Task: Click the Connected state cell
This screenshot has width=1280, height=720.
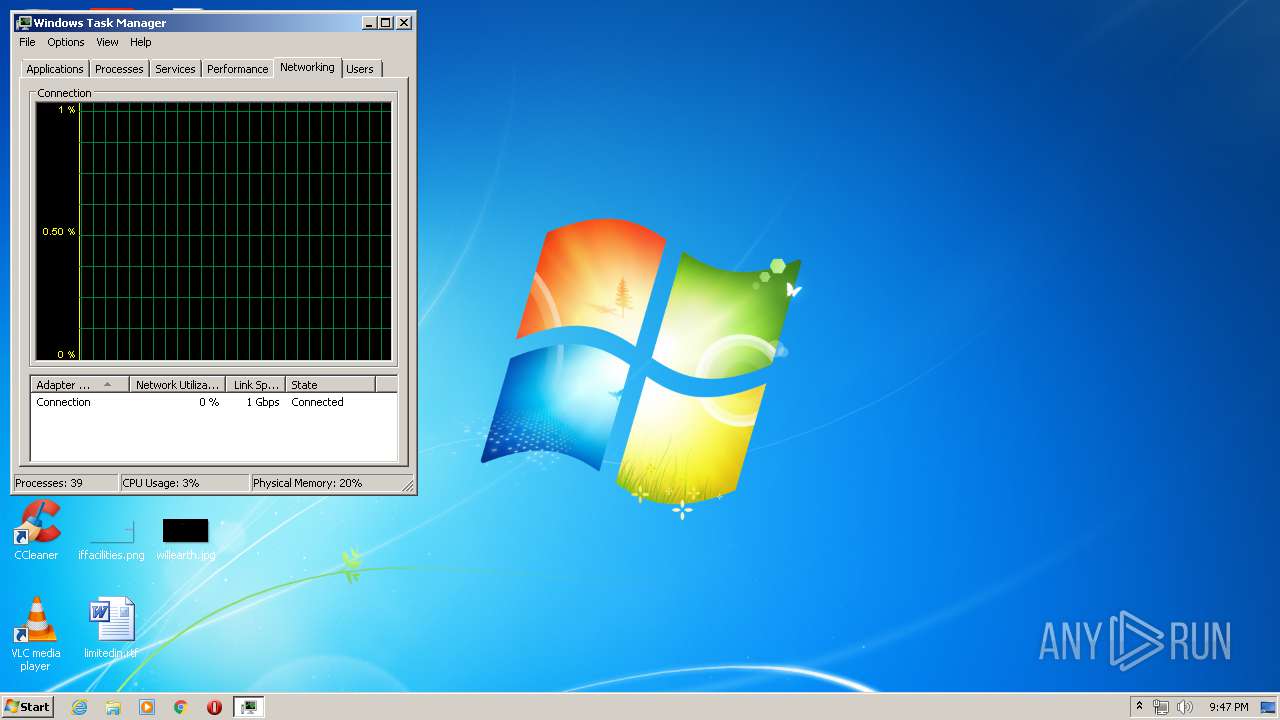Action: 317,402
